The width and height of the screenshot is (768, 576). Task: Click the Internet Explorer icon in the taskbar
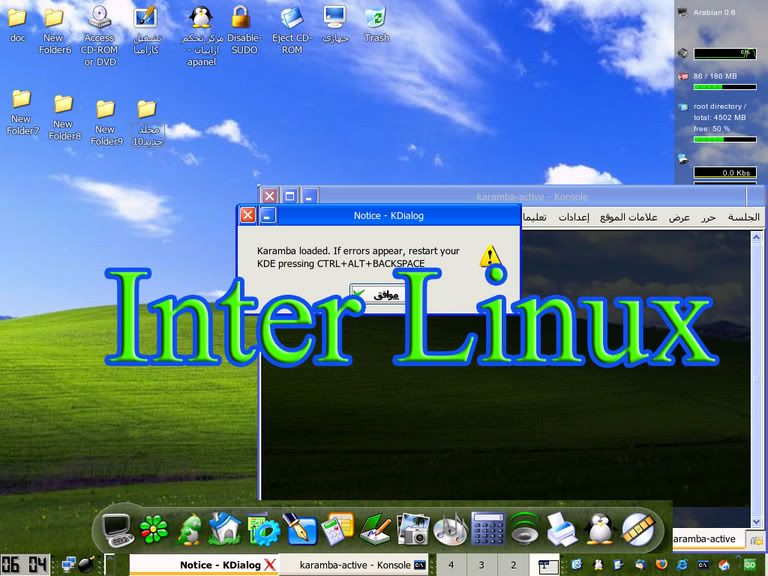tap(682, 565)
